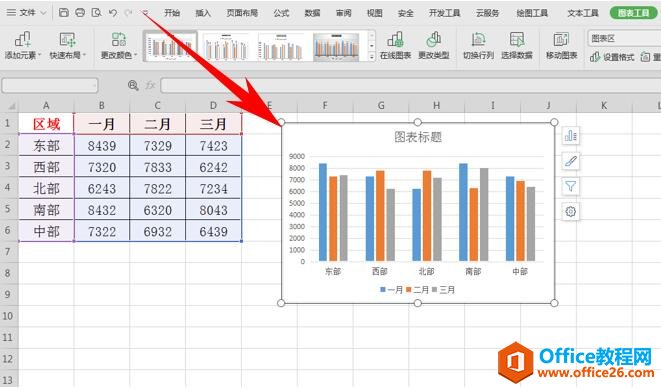Select column A header
Image resolution: width=661 pixels, height=390 pixels.
click(x=46, y=105)
